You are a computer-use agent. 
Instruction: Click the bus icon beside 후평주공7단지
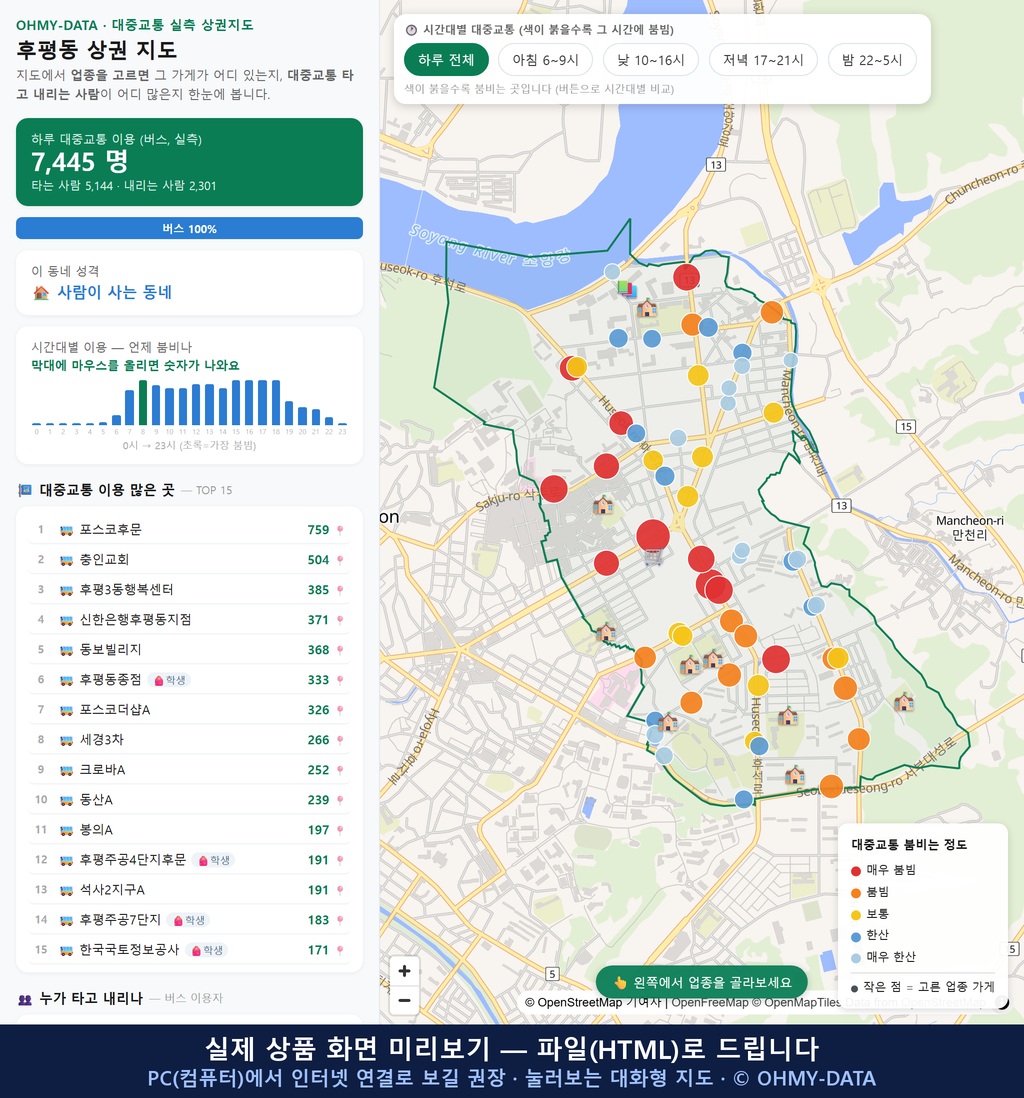[x=67, y=921]
